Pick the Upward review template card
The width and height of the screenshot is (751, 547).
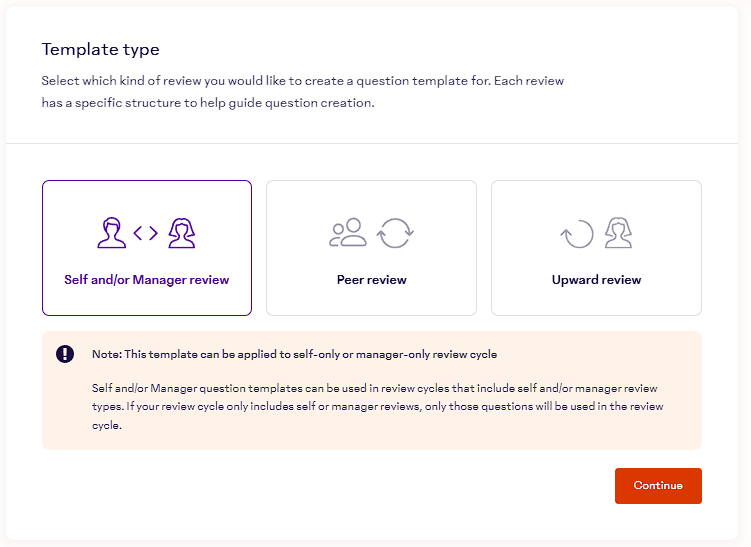596,248
